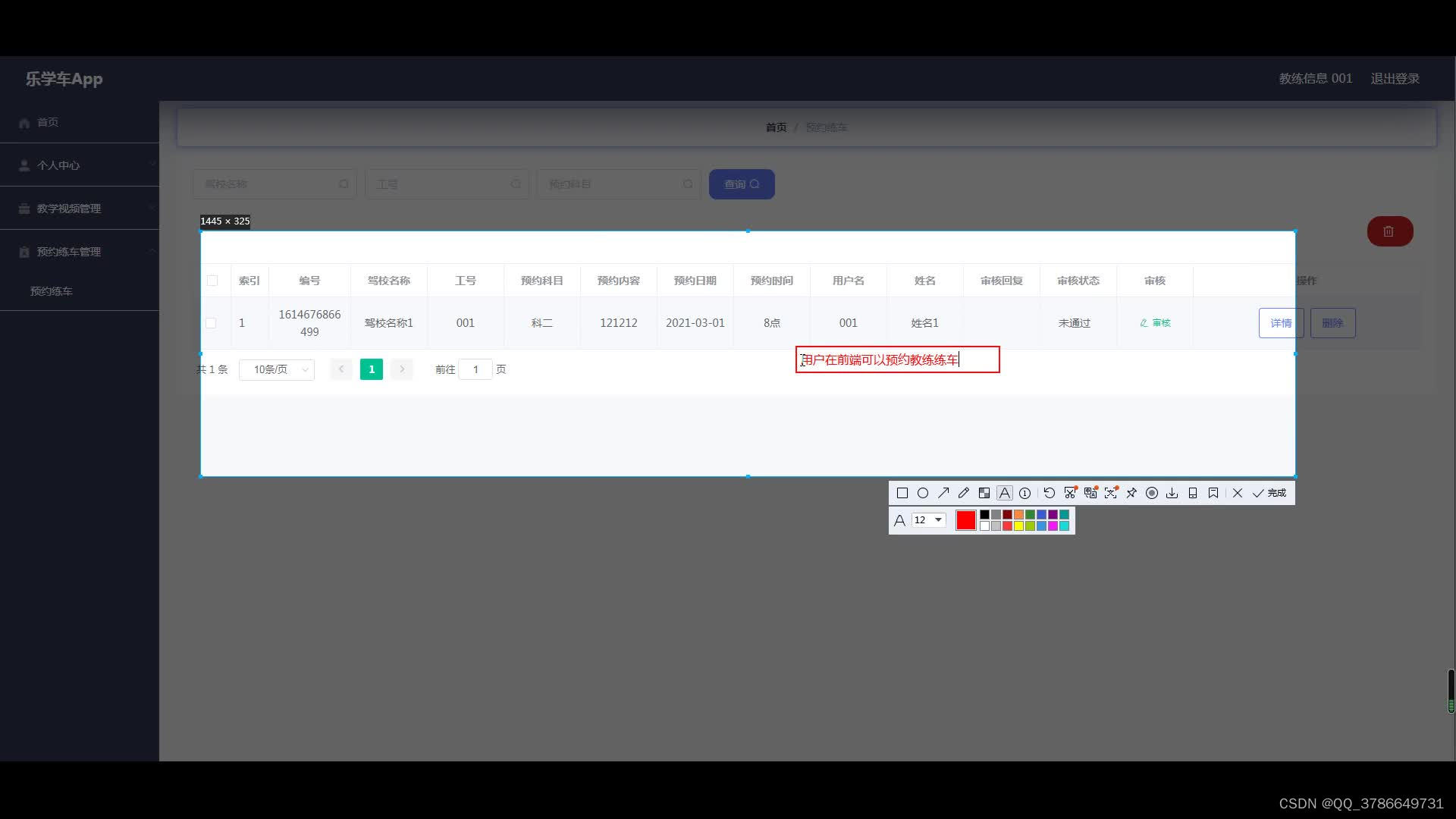Activate the mosaic blur tool

tap(984, 493)
